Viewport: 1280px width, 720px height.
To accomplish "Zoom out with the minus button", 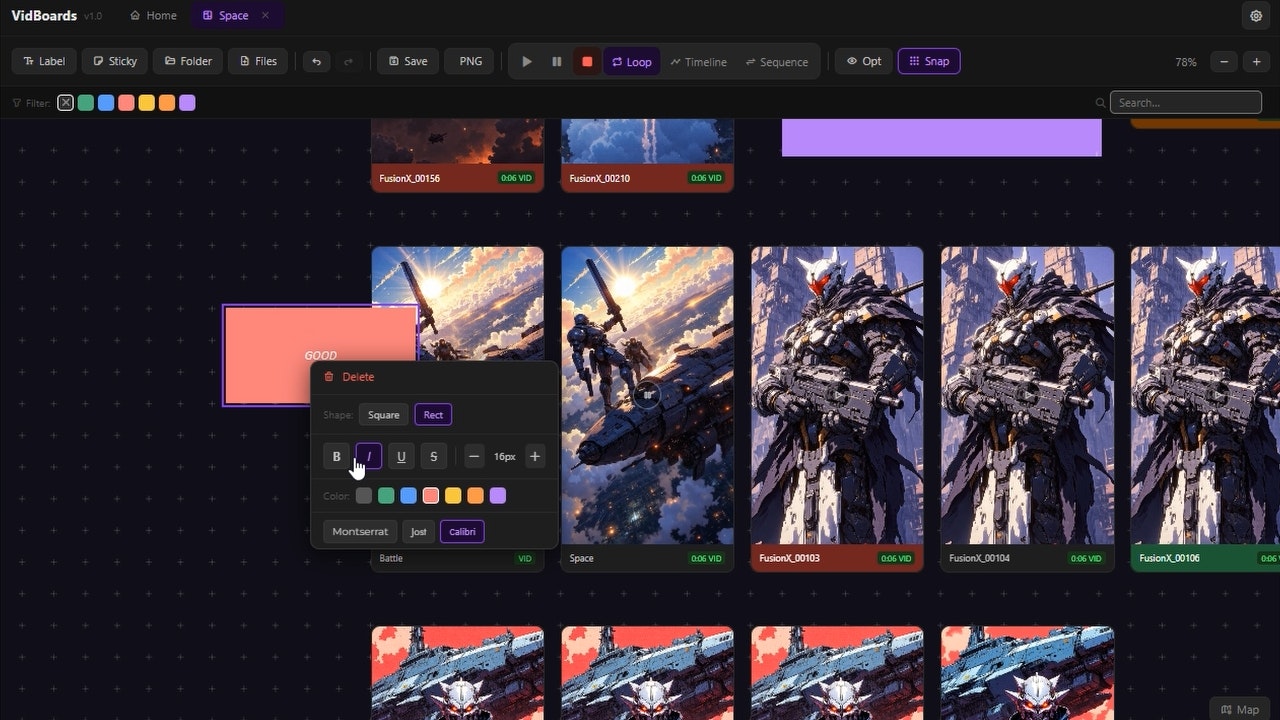I will pos(1224,61).
